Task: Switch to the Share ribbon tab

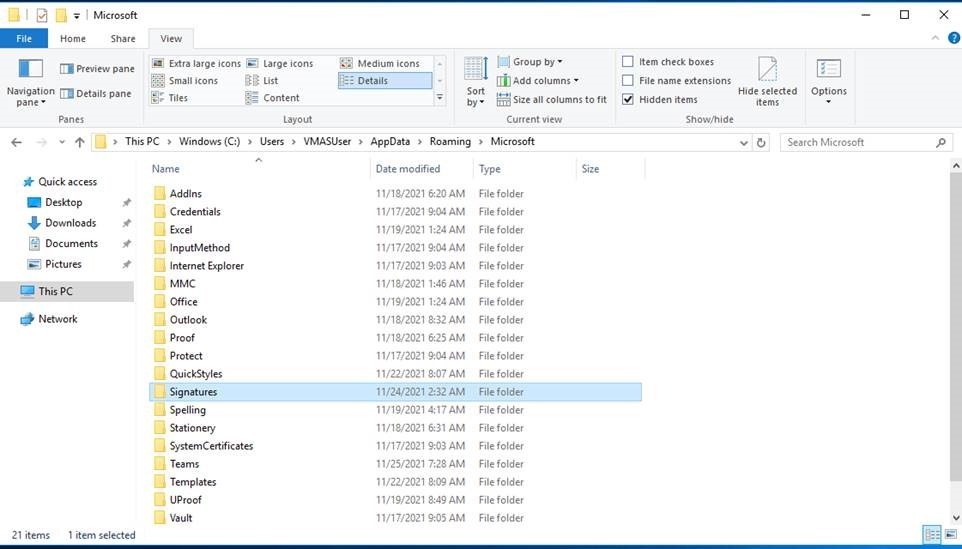Action: (123, 38)
